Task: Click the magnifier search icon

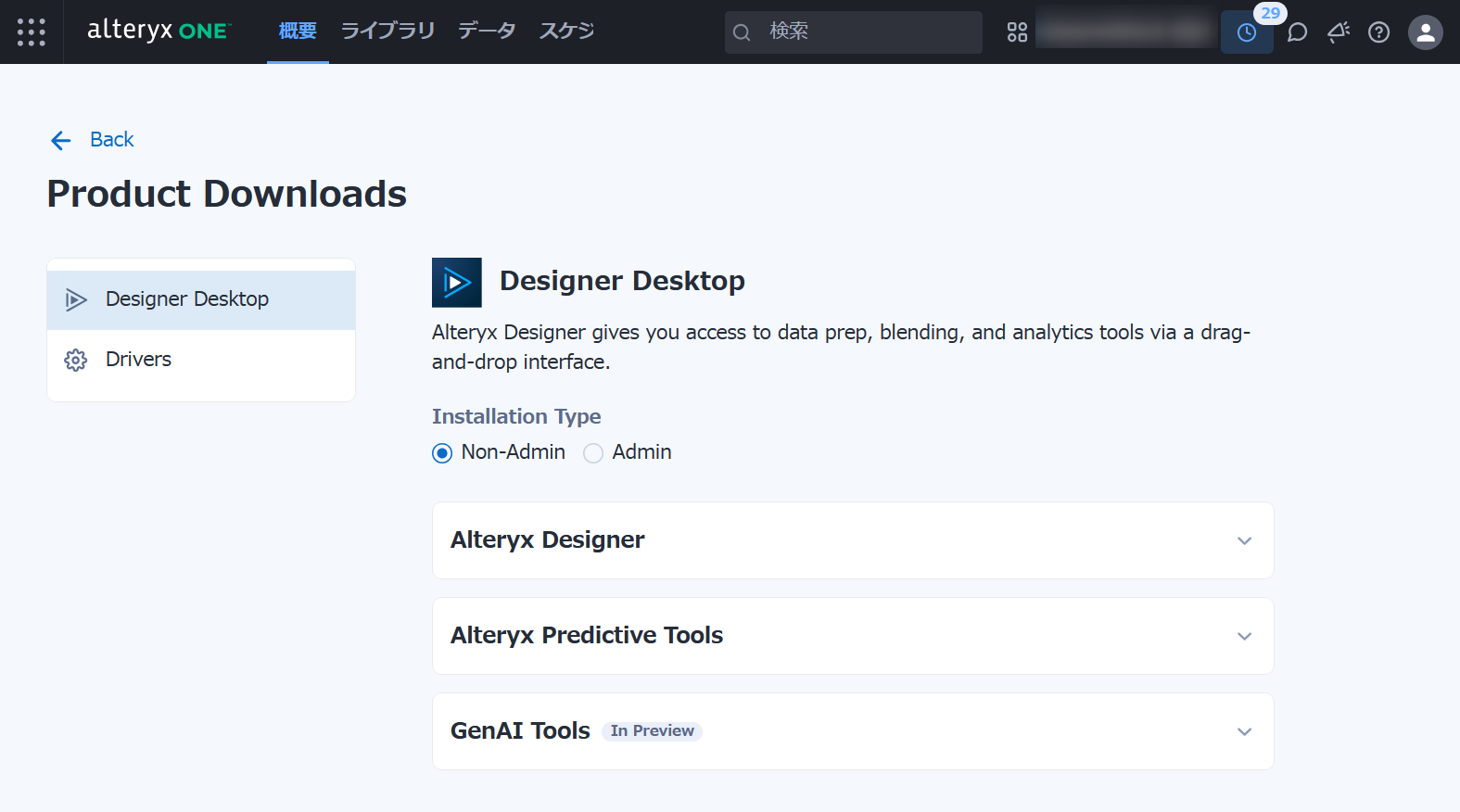Action: point(742,32)
